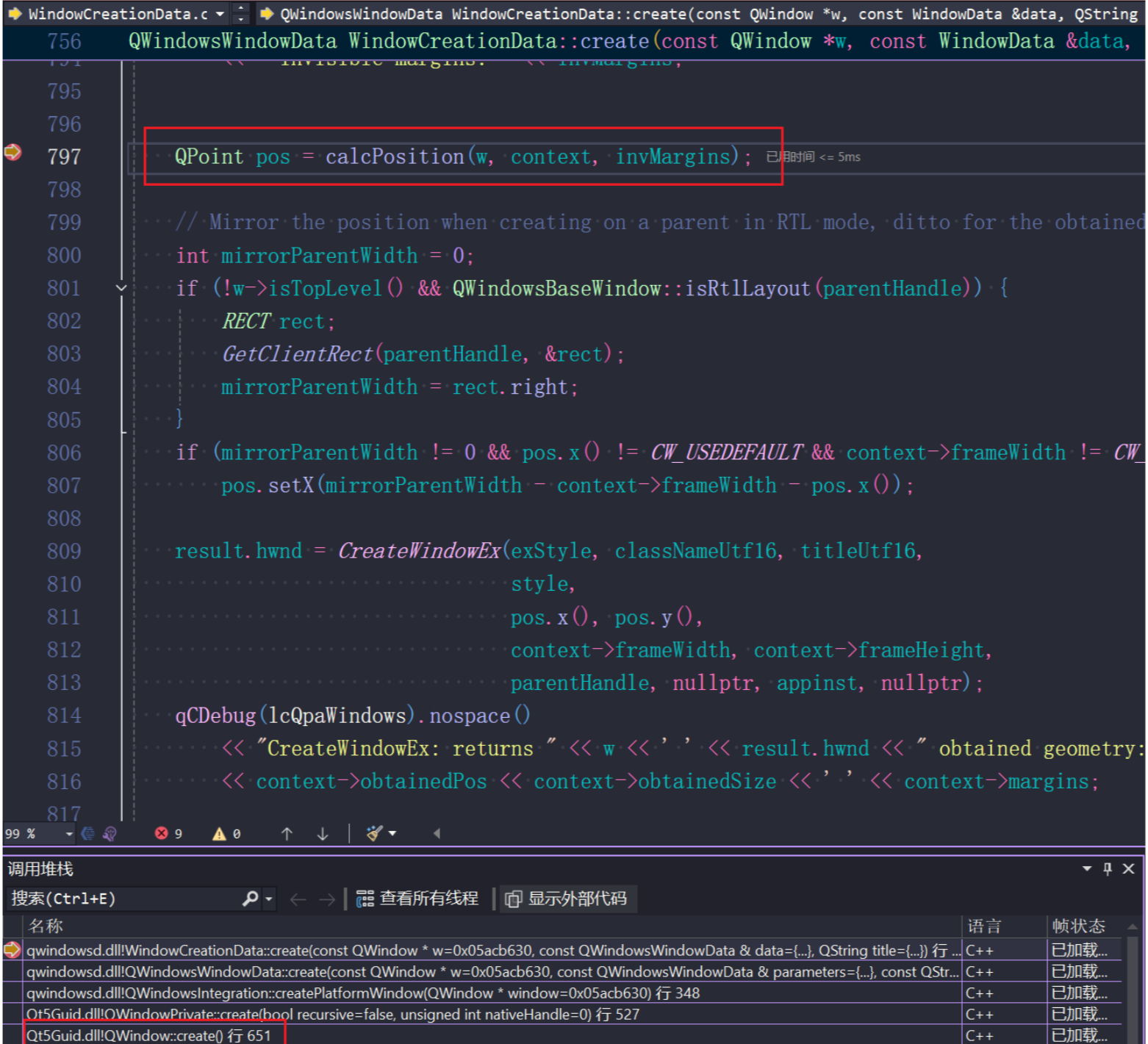Screen dimensions: 1148x1044
Task: Open the code health indicator icon
Action: [87, 833]
